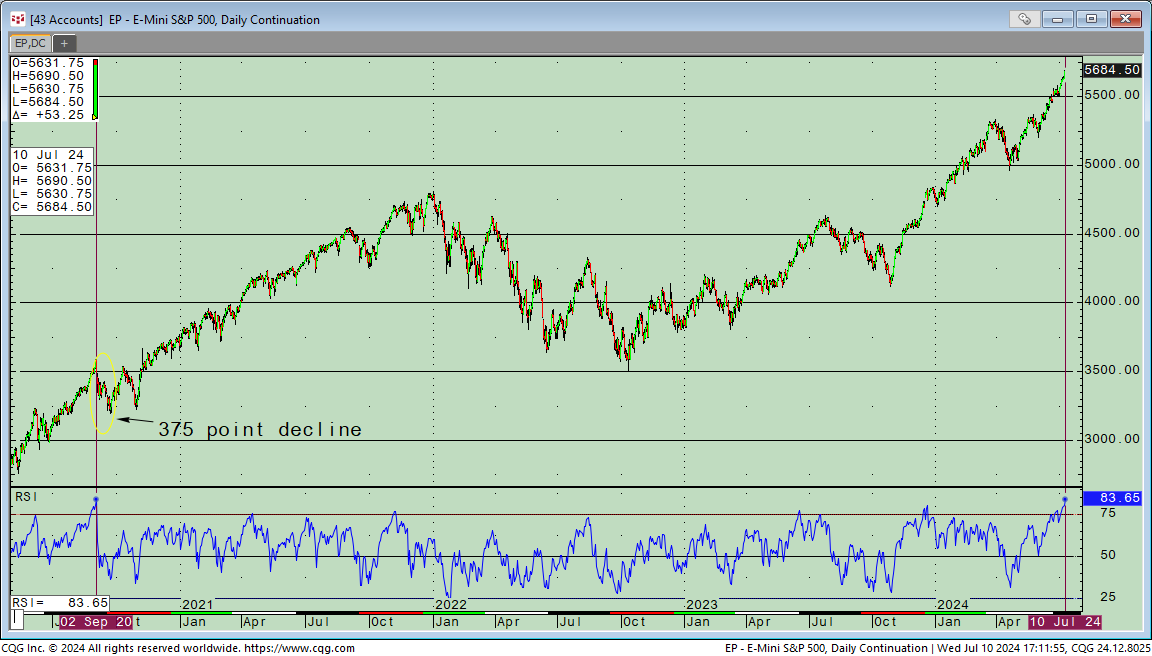Click the small white box at chart corner
The image size is (1152, 656).
tap(17, 619)
